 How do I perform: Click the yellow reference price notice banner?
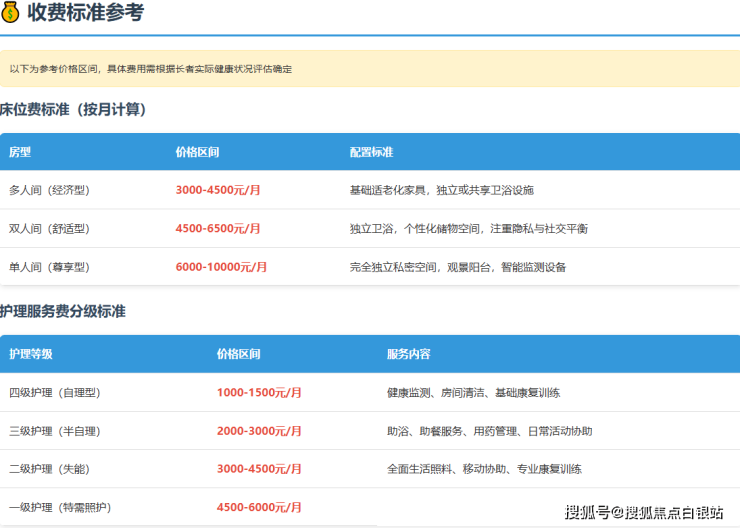click(x=369, y=69)
